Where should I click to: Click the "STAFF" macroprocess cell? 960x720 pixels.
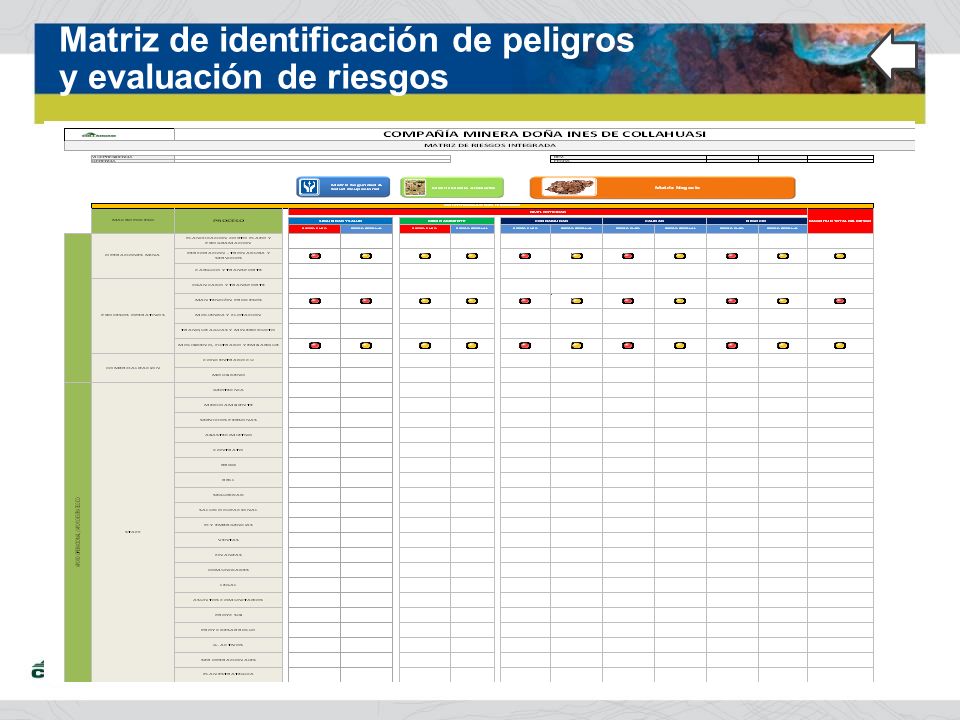(x=133, y=532)
